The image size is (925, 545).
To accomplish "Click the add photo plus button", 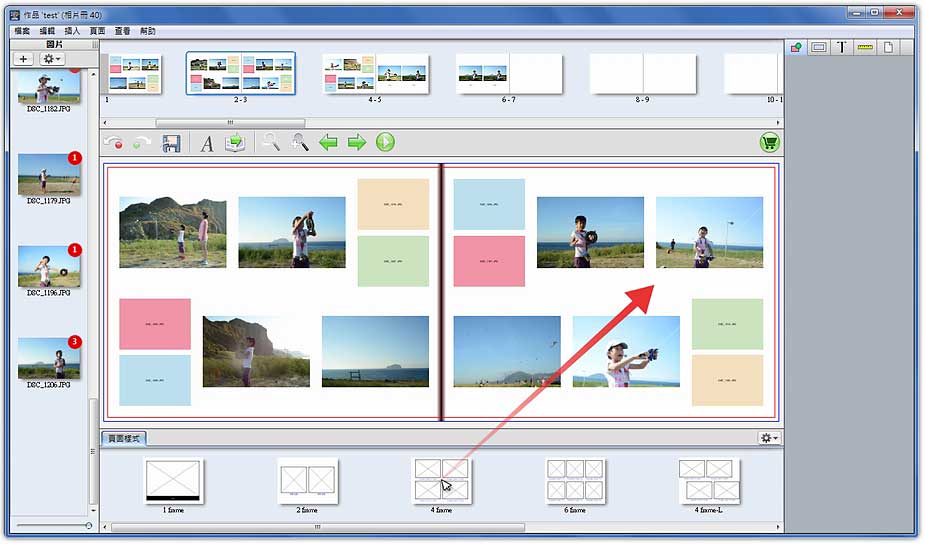I will 25,60.
